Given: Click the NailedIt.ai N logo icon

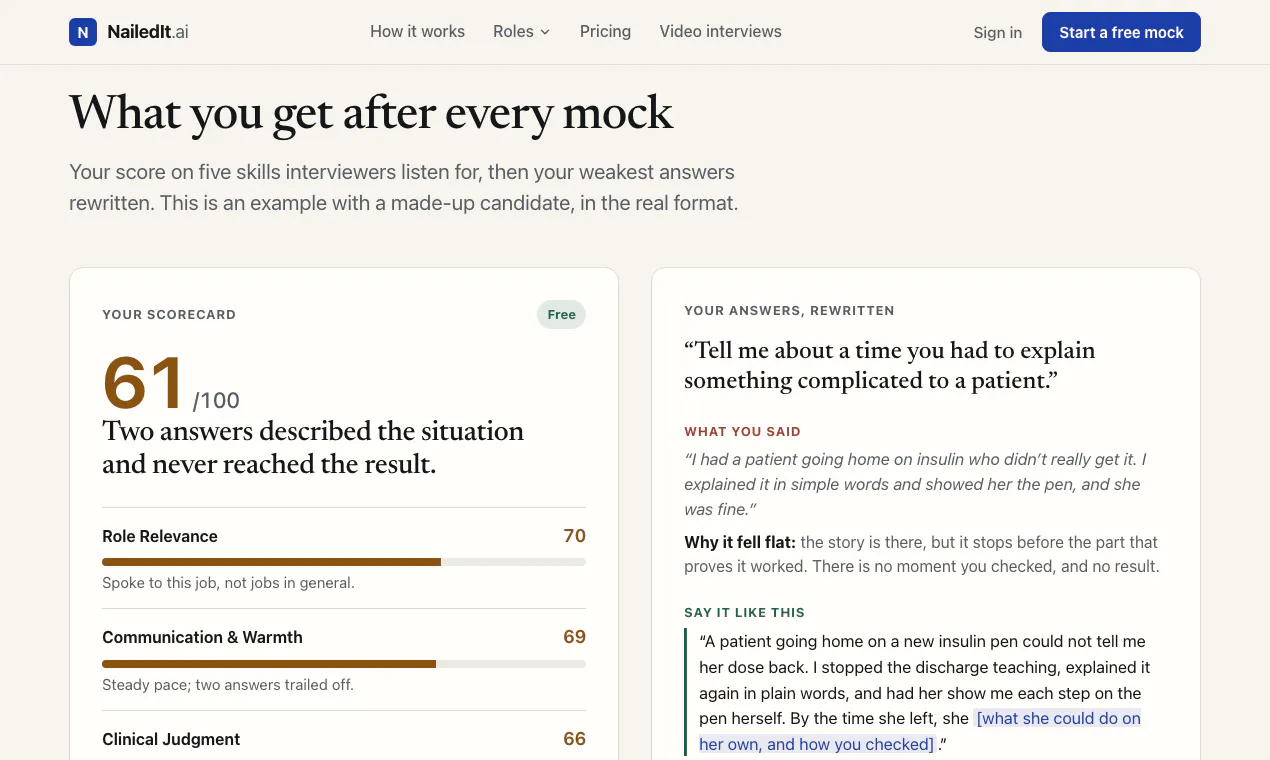Looking at the screenshot, I should [x=83, y=32].
